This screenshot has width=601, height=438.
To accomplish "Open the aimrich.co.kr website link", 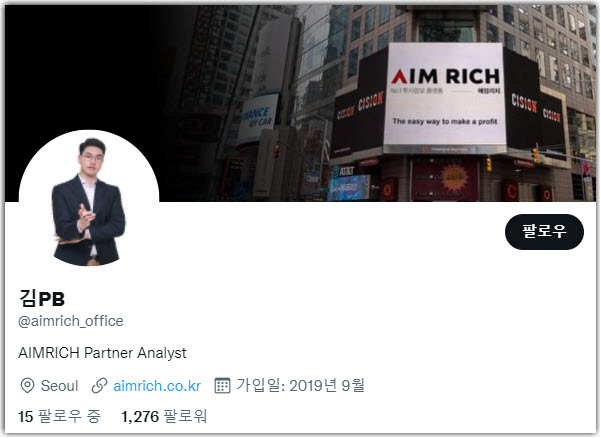I will [x=157, y=386].
